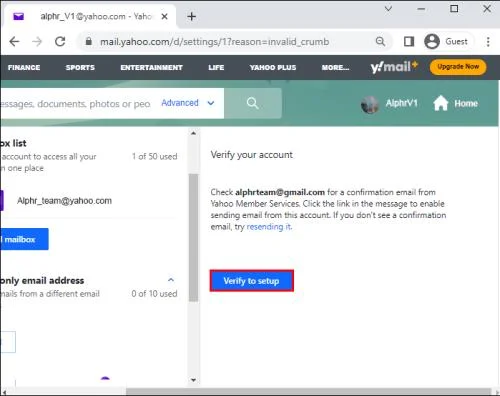The height and width of the screenshot is (396, 500).
Task: Click the horizontal scrollbar at page bottom
Action: tap(308, 392)
